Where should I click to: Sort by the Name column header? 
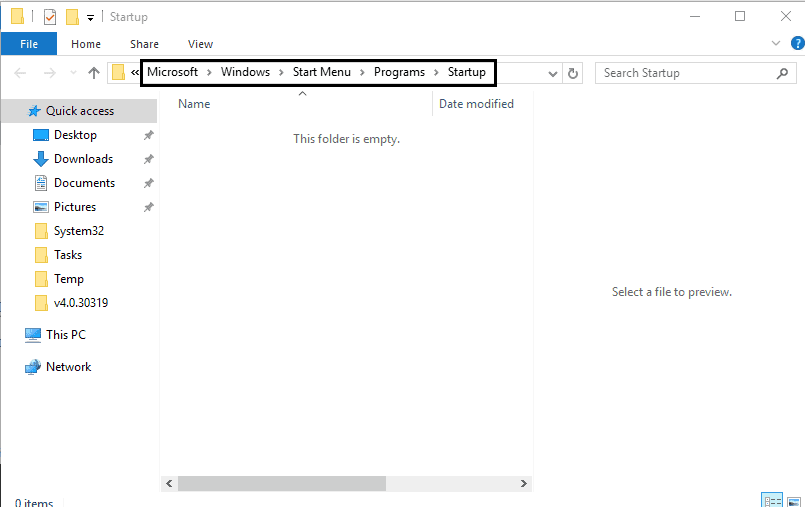(x=194, y=104)
